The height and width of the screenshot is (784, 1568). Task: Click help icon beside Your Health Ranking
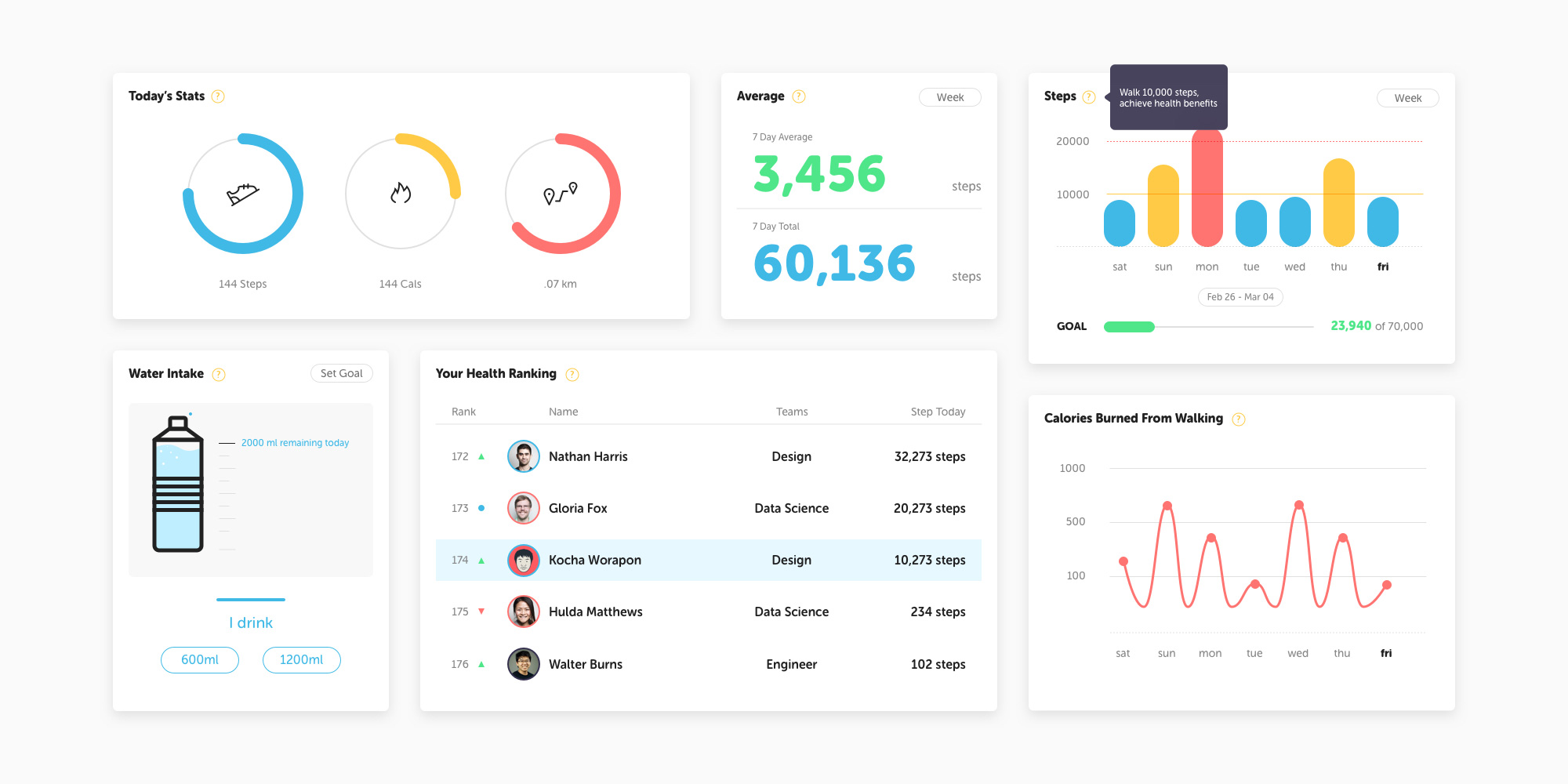point(572,375)
